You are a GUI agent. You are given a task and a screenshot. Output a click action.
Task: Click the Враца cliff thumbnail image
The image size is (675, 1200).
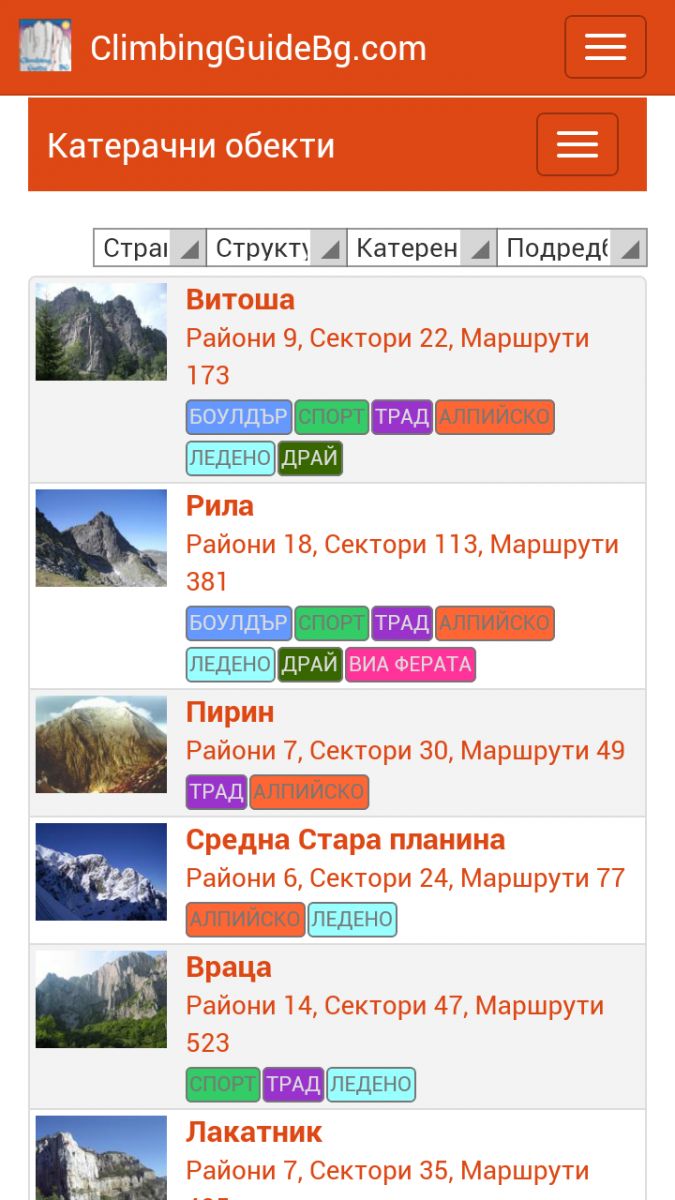pyautogui.click(x=101, y=999)
